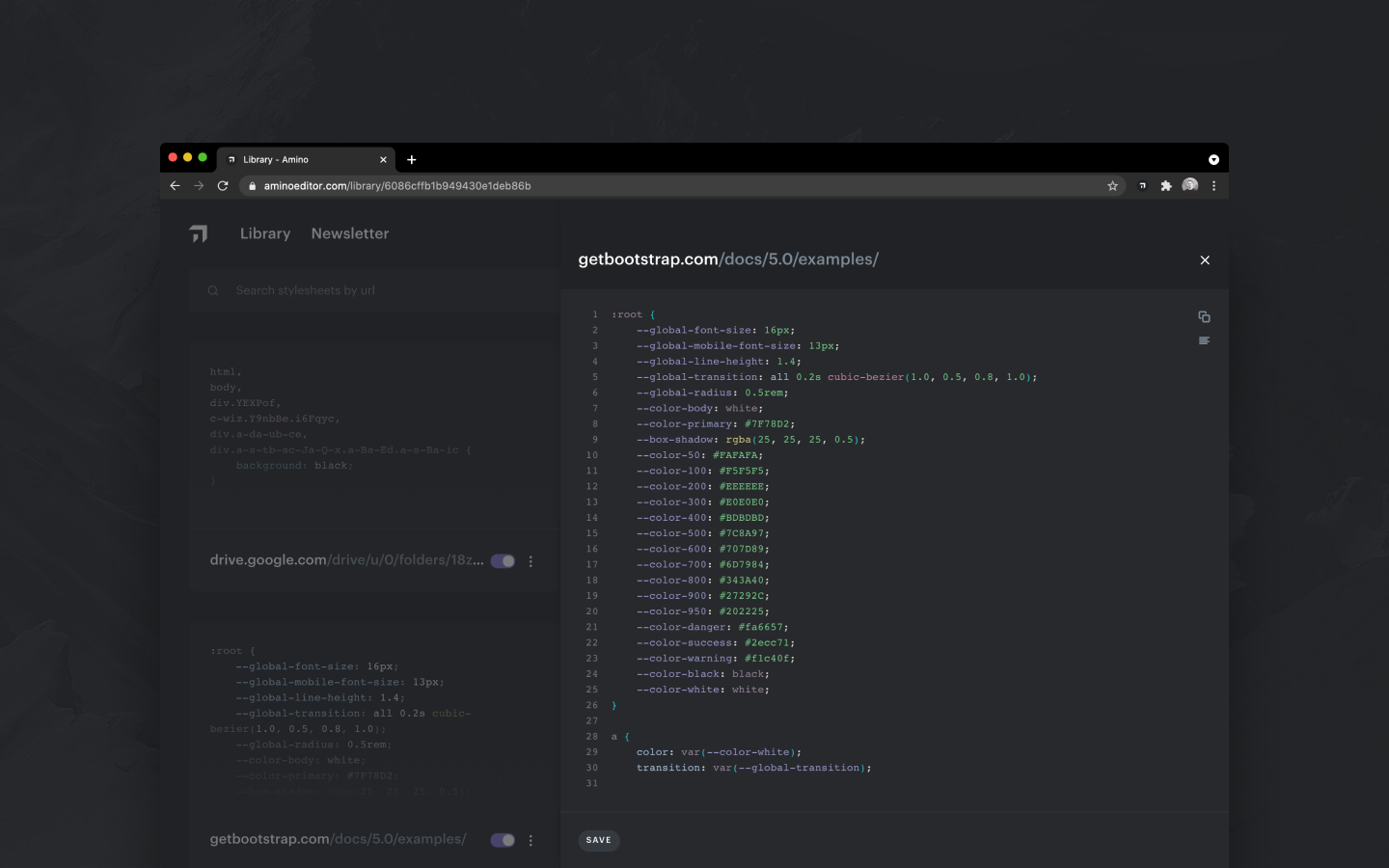This screenshot has width=1389, height=868.
Task: Click the Amino extension icon in the toolbar
Action: [x=1142, y=186]
